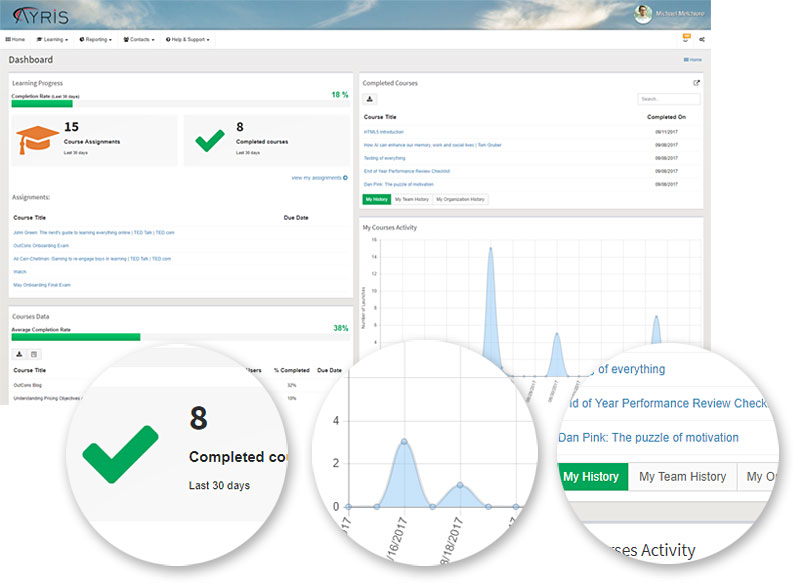The image size is (800, 583).
Task: Open the orange notifications icon
Action: coord(686,38)
